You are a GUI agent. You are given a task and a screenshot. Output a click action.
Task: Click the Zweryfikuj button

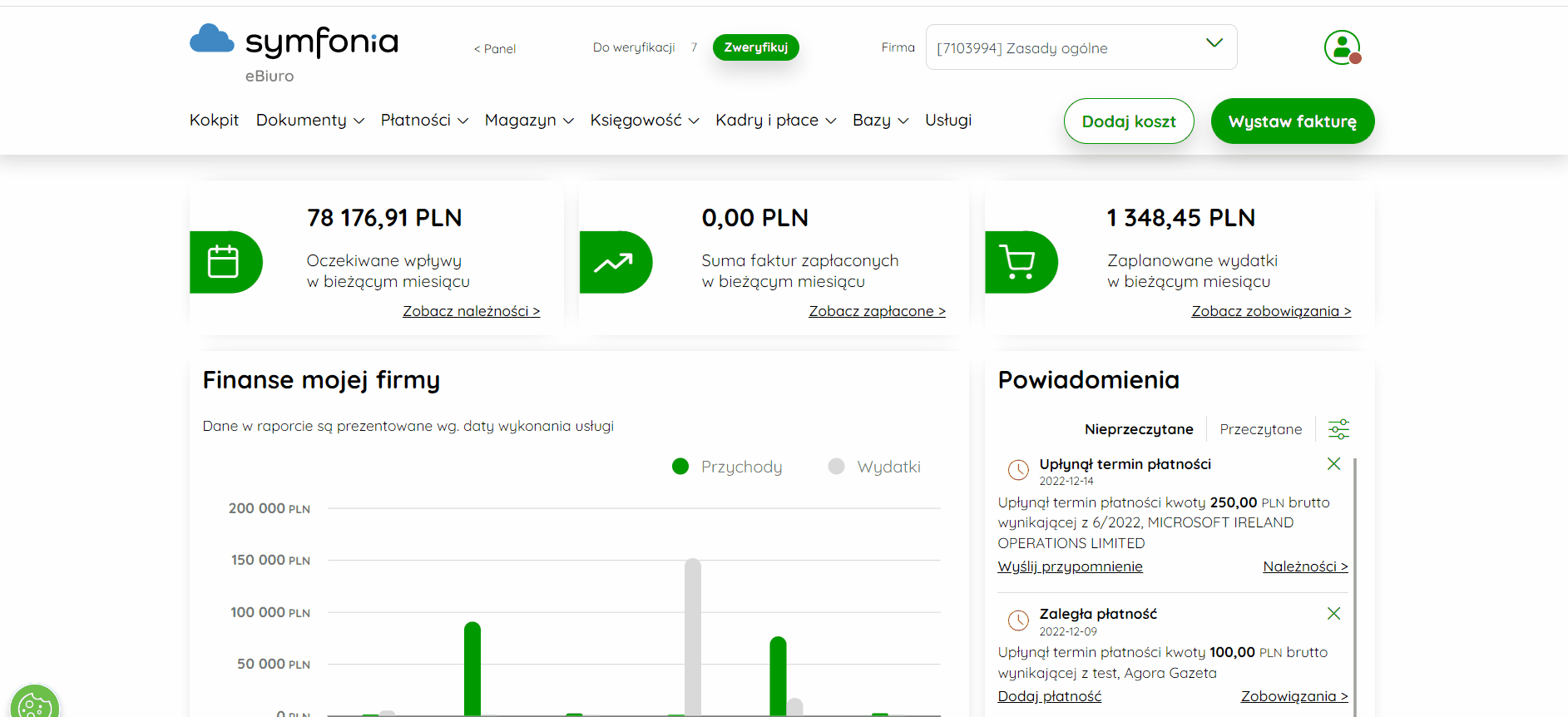coord(756,47)
